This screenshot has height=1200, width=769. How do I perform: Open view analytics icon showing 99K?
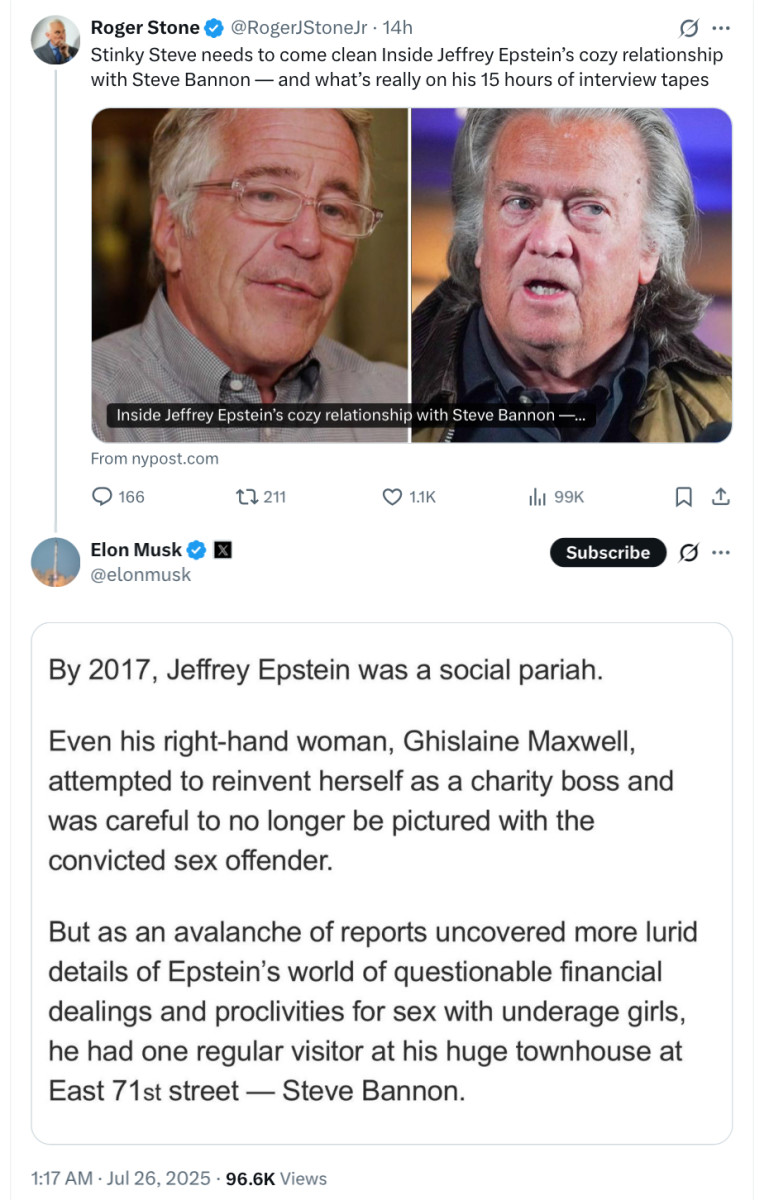click(x=536, y=496)
